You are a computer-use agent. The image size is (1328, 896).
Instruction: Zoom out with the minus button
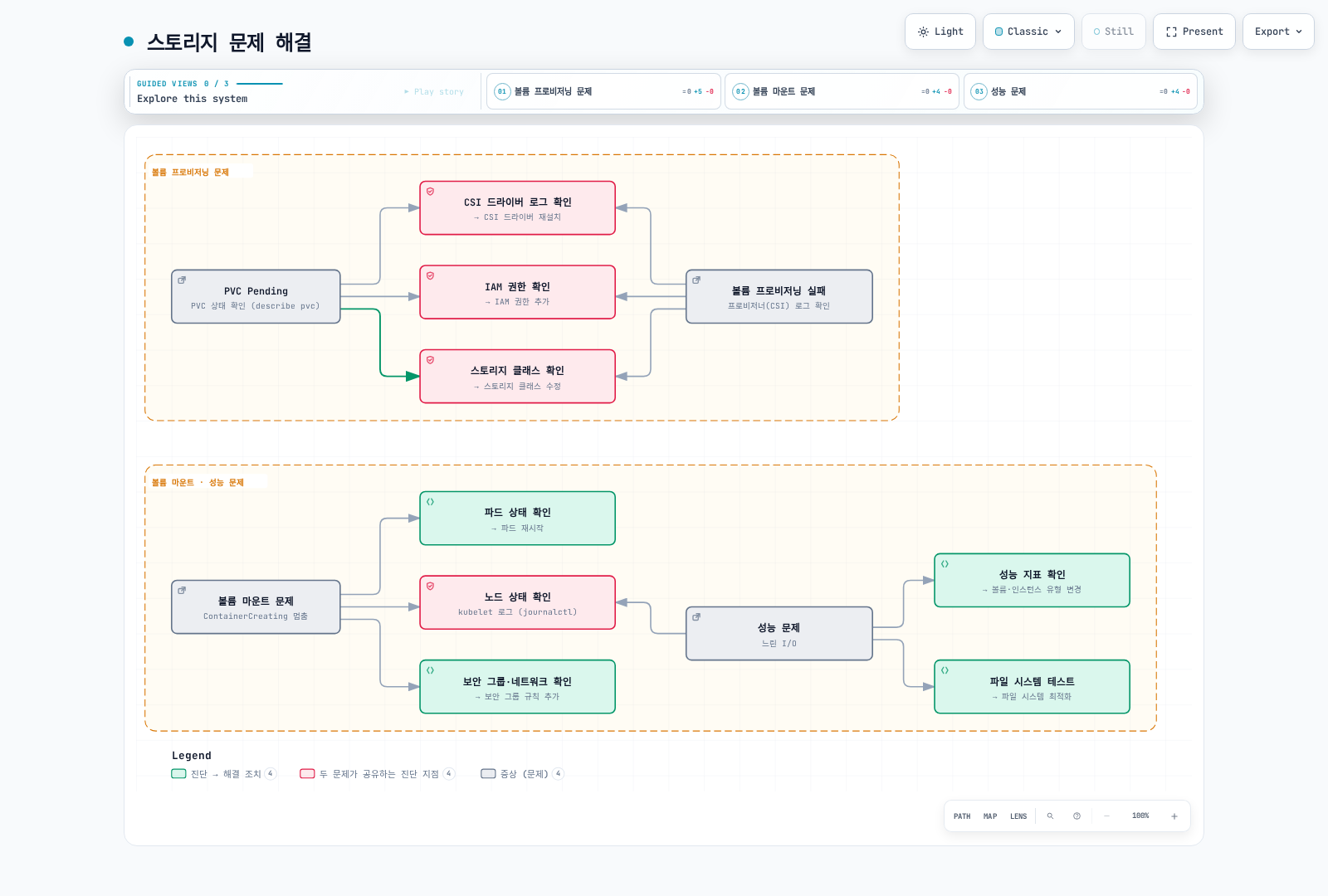(x=1106, y=816)
